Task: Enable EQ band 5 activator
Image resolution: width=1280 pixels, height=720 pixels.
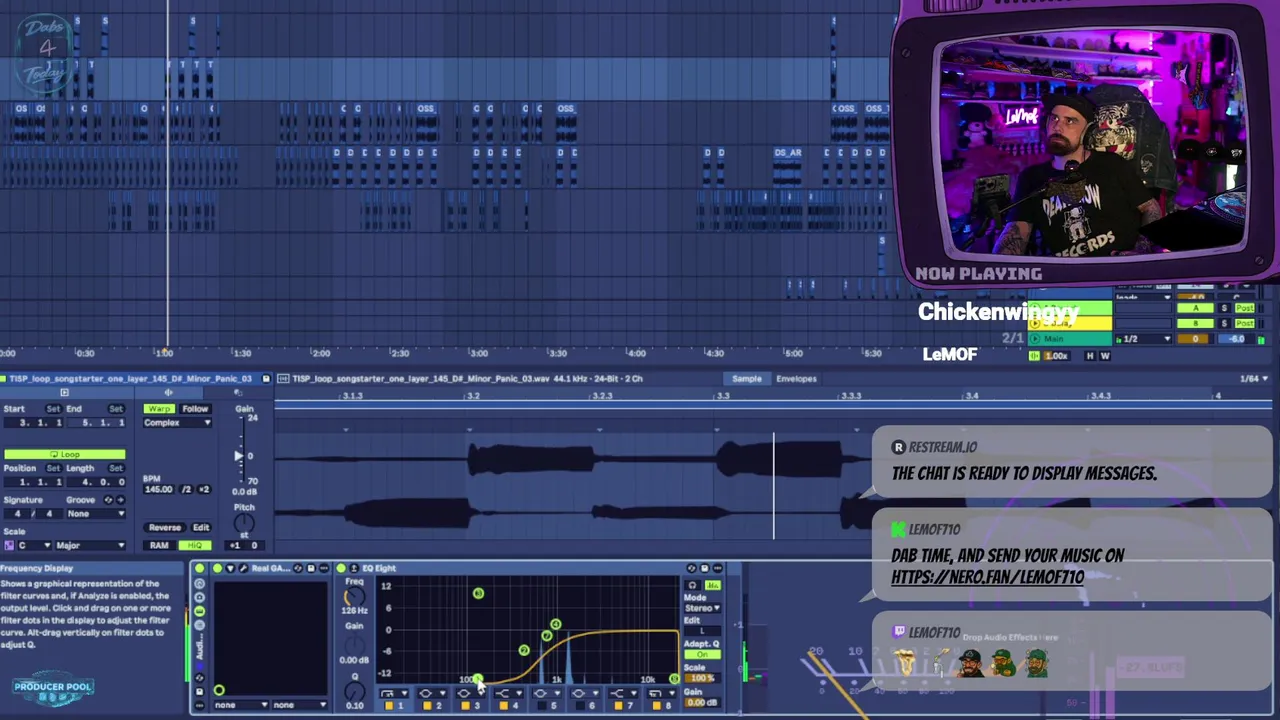Action: point(542,706)
